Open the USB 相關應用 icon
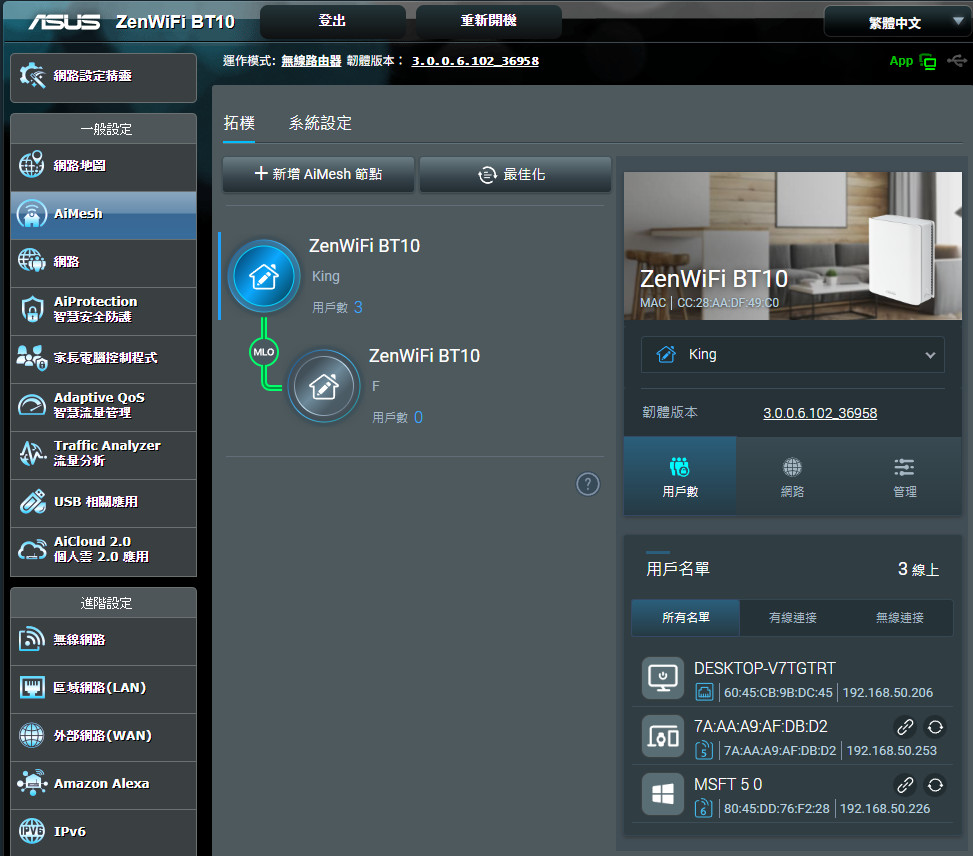The width and height of the screenshot is (973, 856). (x=32, y=502)
